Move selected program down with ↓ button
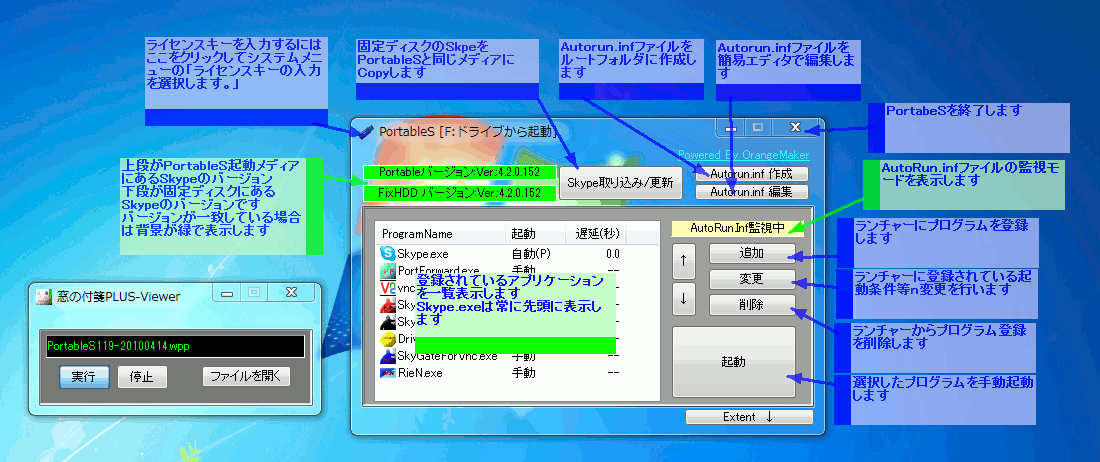Viewport: 1100px width, 462px height. (x=683, y=300)
